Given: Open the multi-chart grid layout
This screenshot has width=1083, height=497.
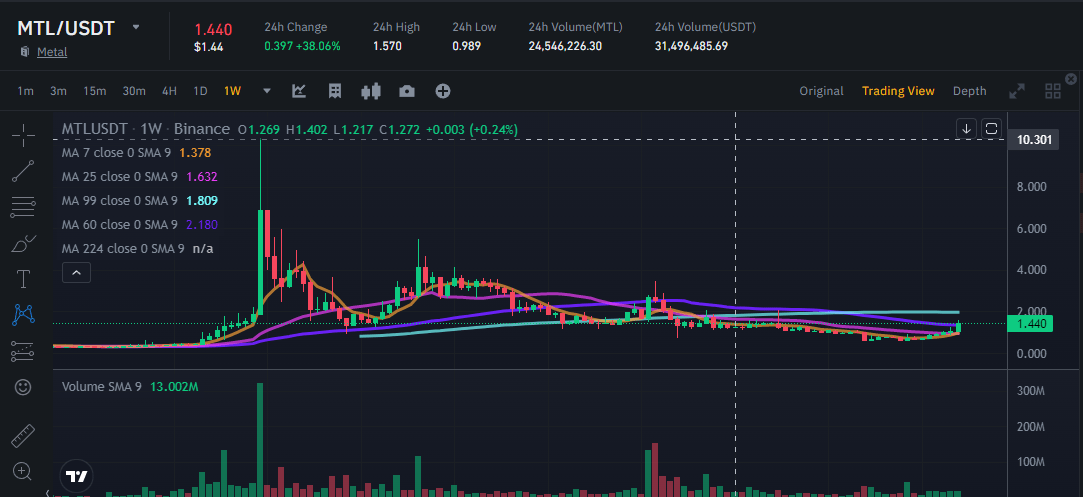Looking at the screenshot, I should [x=1053, y=91].
